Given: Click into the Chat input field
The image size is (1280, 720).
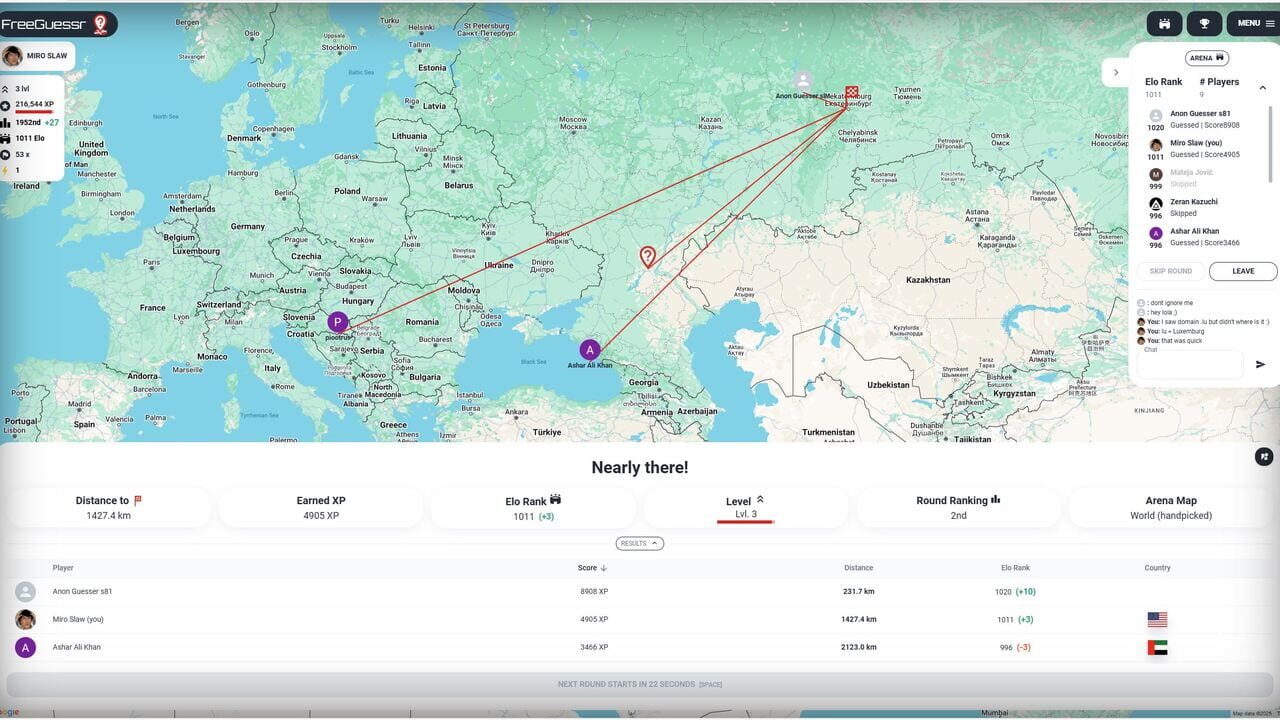Looking at the screenshot, I should (x=1190, y=363).
